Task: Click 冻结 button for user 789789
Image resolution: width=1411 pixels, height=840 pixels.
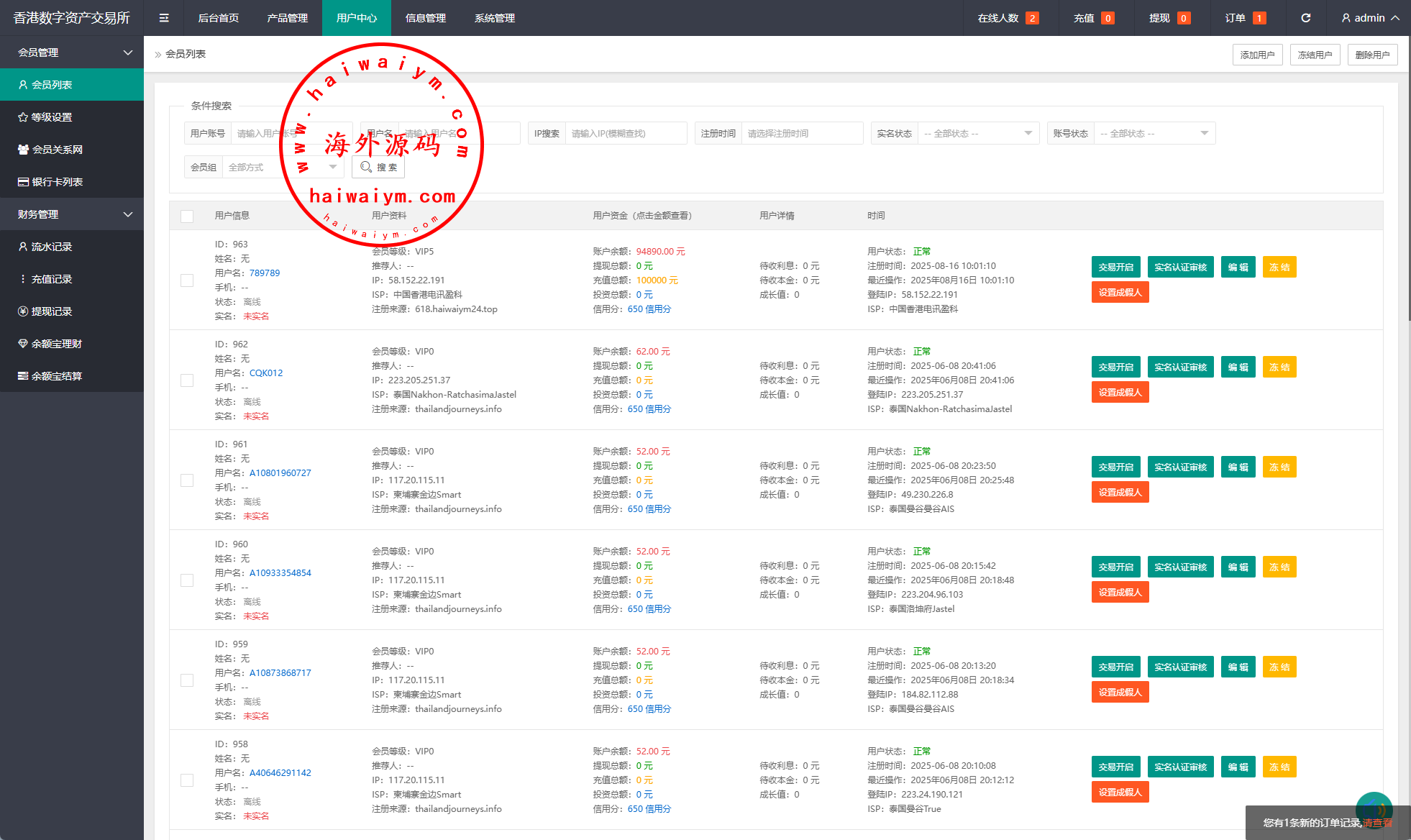Action: tap(1279, 268)
